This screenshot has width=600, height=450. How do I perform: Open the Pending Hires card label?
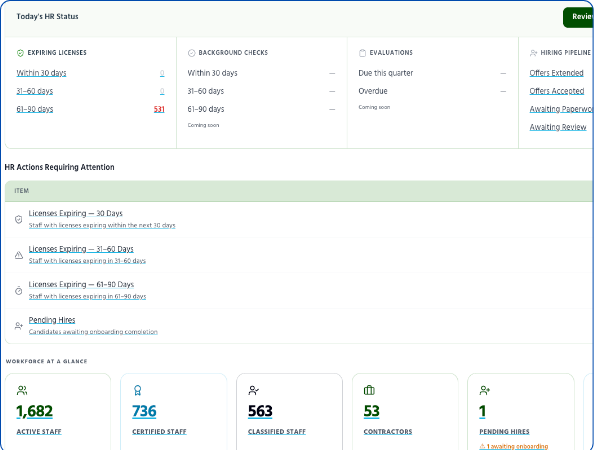point(504,432)
